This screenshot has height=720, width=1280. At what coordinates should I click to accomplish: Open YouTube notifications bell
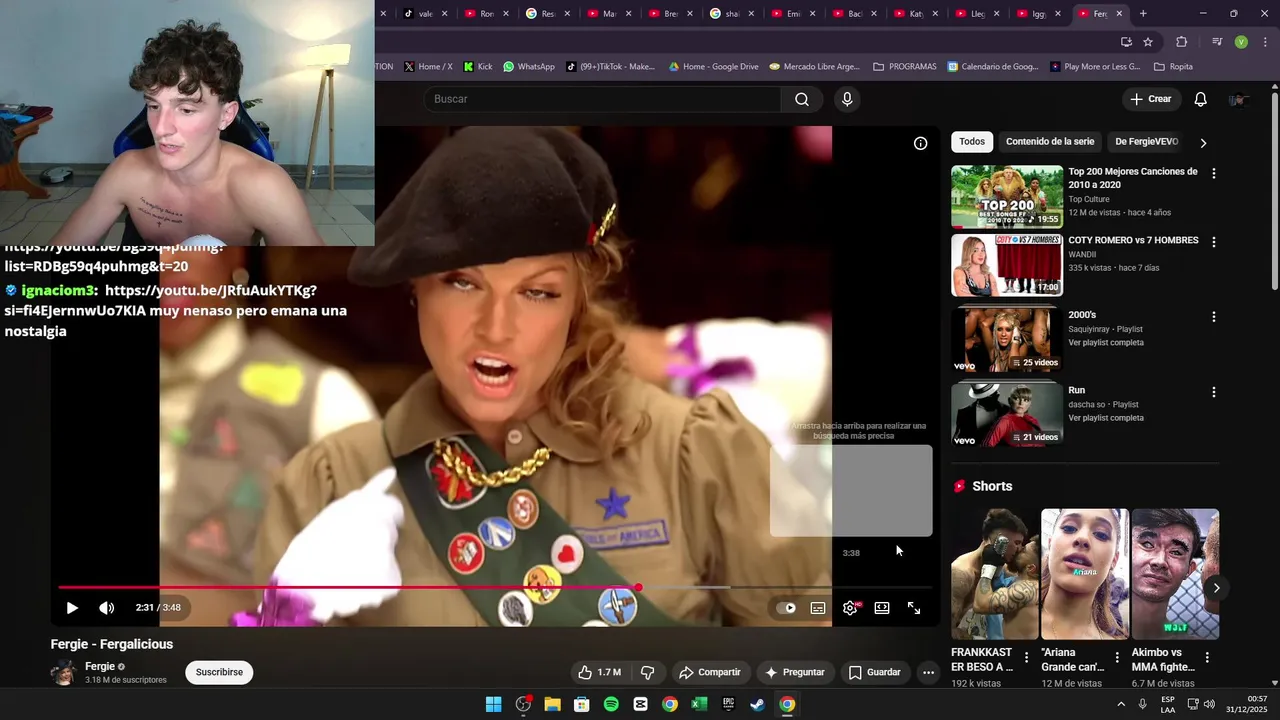pyautogui.click(x=1201, y=99)
